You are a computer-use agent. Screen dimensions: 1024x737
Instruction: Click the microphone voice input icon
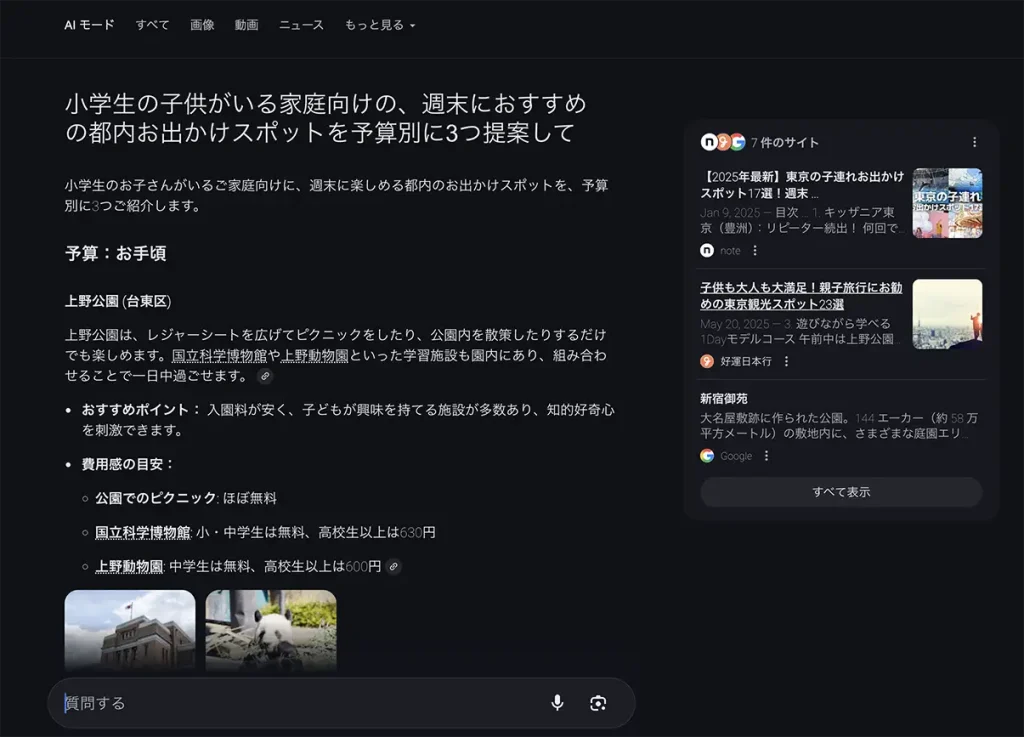pyautogui.click(x=557, y=702)
